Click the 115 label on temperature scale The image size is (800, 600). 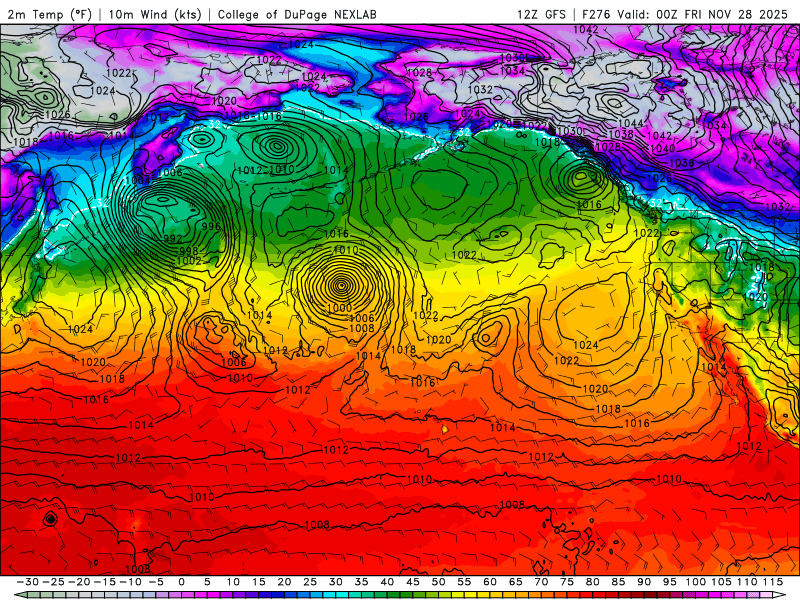[x=772, y=582]
